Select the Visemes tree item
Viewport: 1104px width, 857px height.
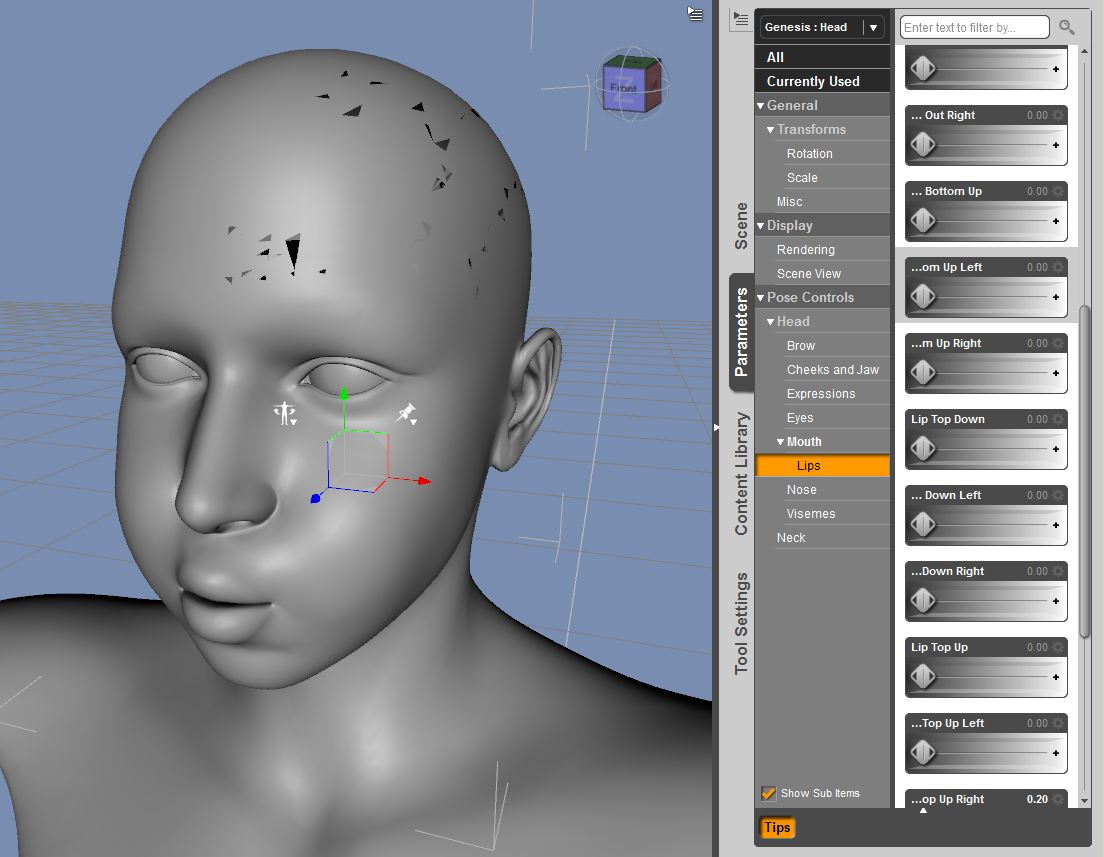(810, 513)
